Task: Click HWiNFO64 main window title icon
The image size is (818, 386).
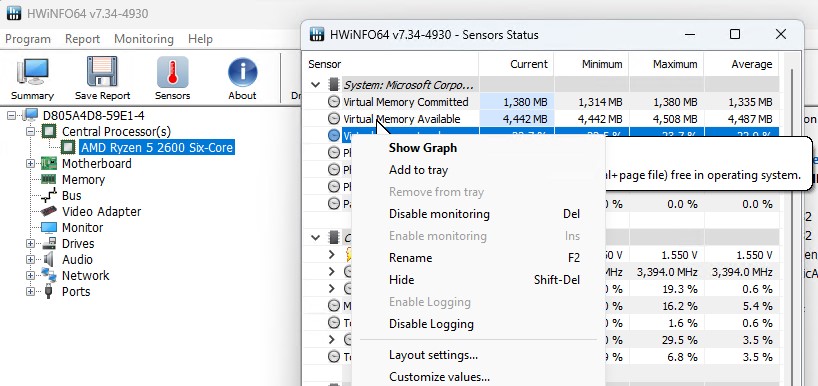Action: [x=14, y=13]
